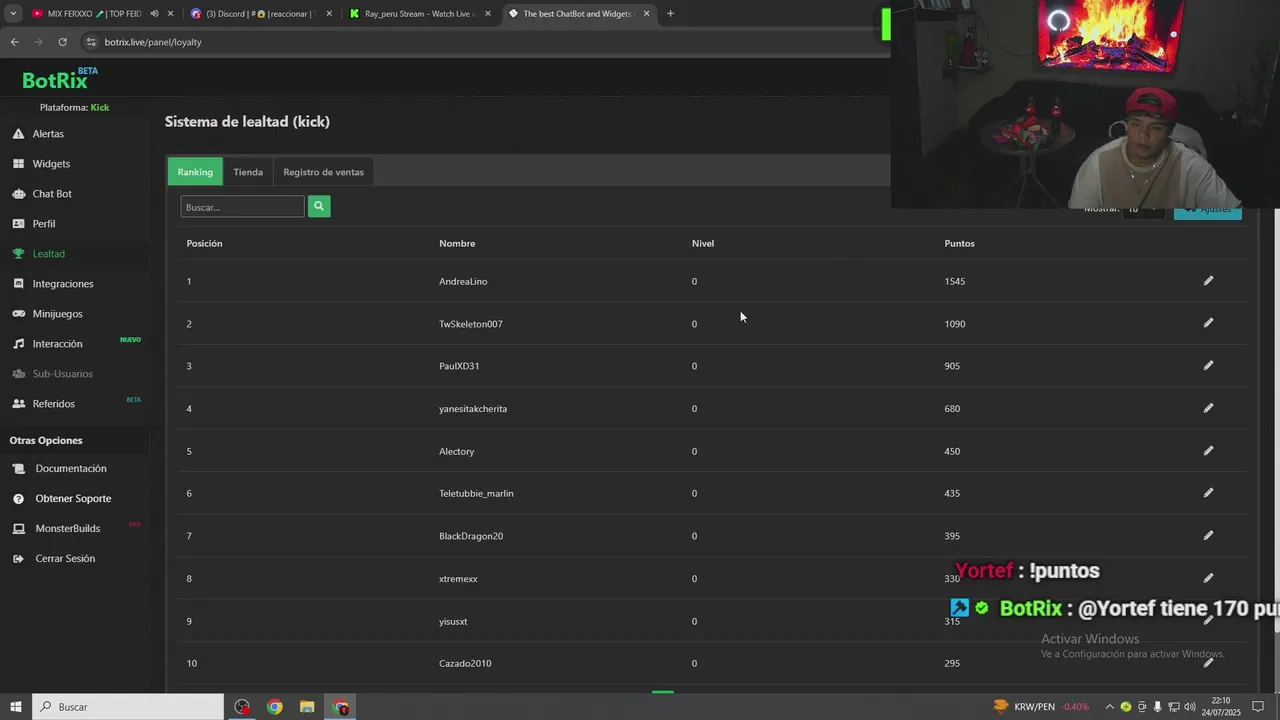Open the Windows notification center icon

coord(1259,707)
